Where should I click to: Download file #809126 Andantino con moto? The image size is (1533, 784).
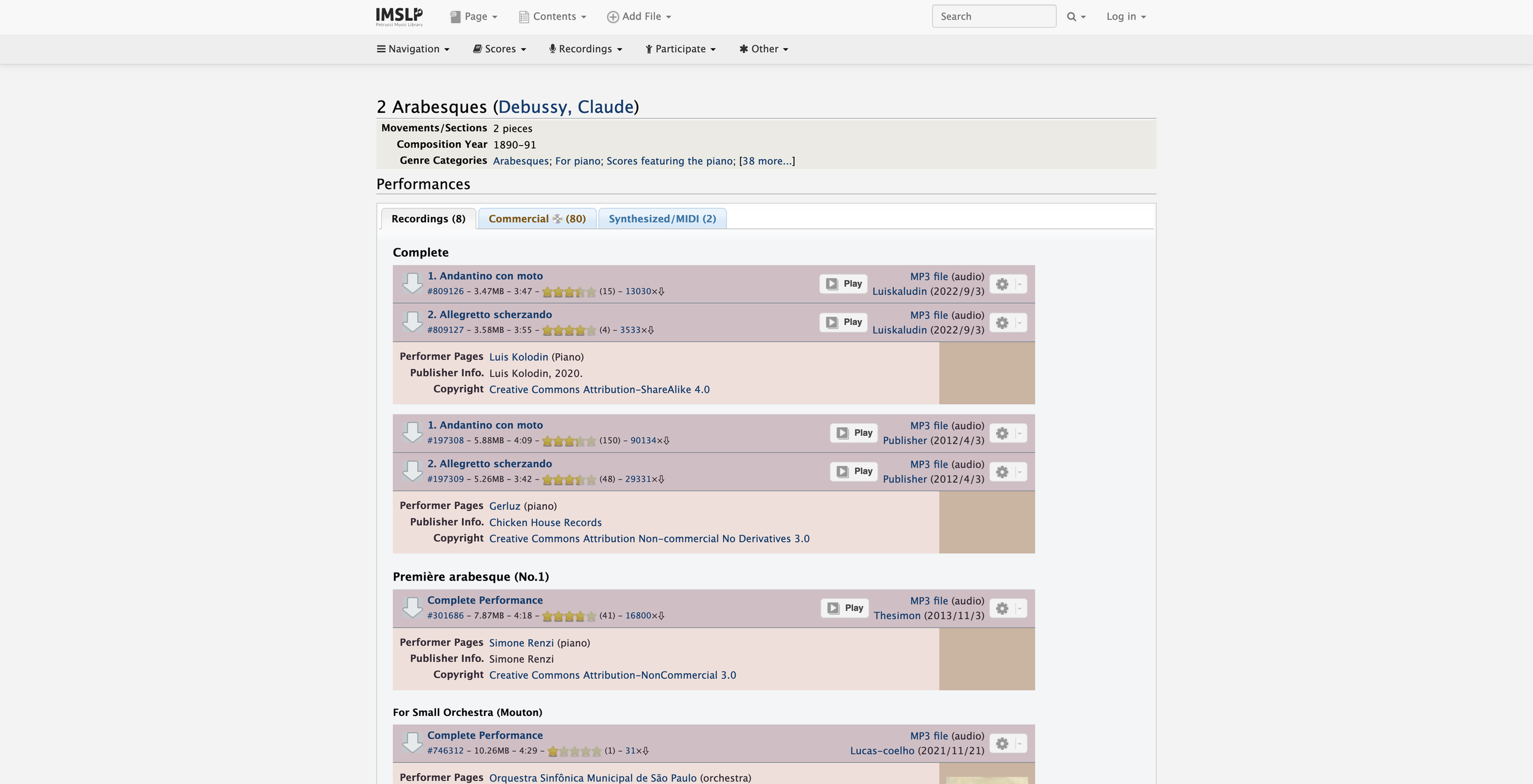click(412, 283)
